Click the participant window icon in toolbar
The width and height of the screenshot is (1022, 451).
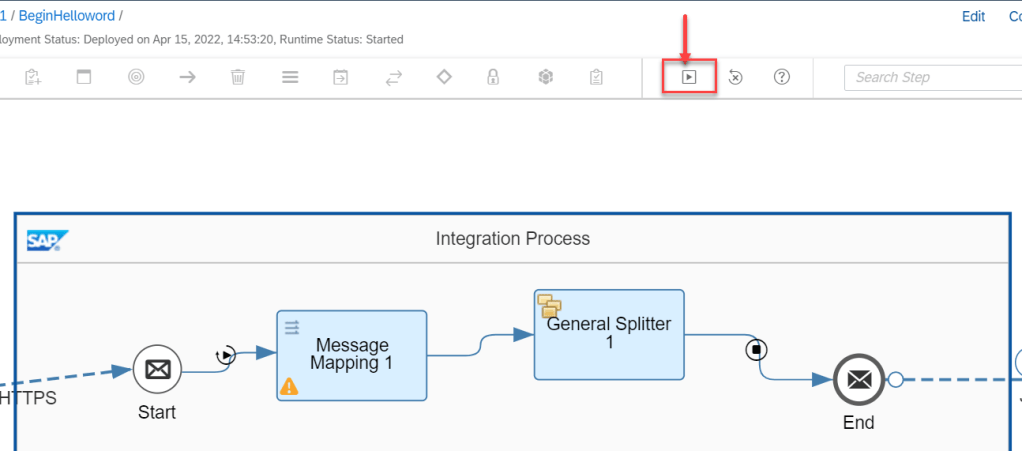[x=84, y=77]
